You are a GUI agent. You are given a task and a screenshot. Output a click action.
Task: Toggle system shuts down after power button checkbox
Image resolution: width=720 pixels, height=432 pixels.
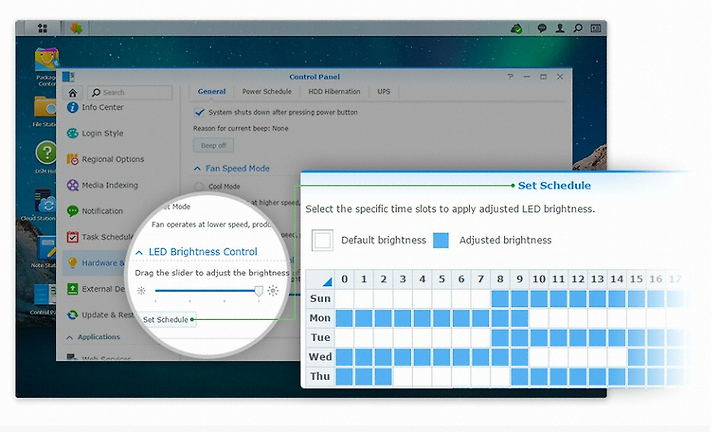click(x=199, y=112)
